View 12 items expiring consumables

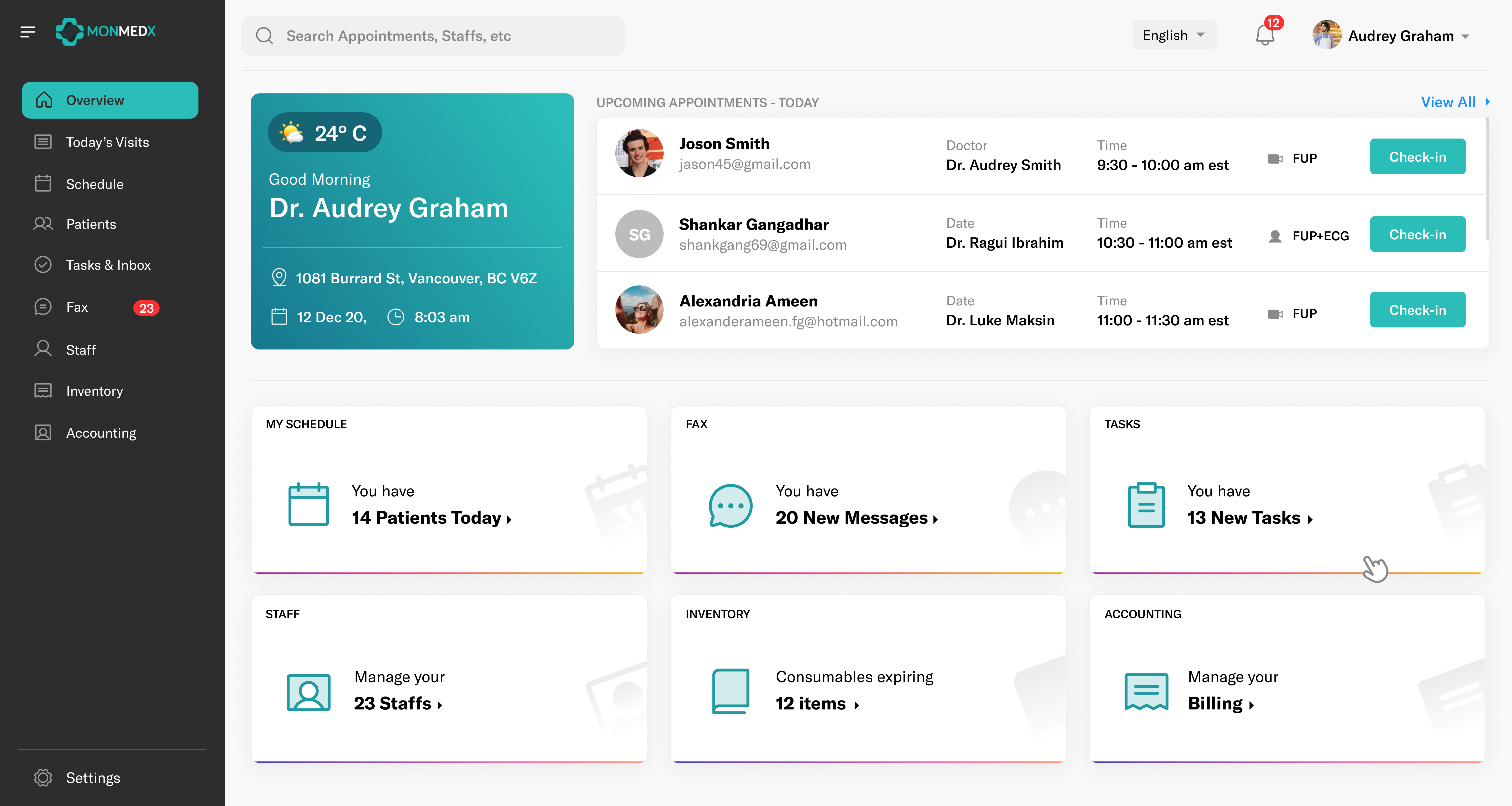pos(817,703)
